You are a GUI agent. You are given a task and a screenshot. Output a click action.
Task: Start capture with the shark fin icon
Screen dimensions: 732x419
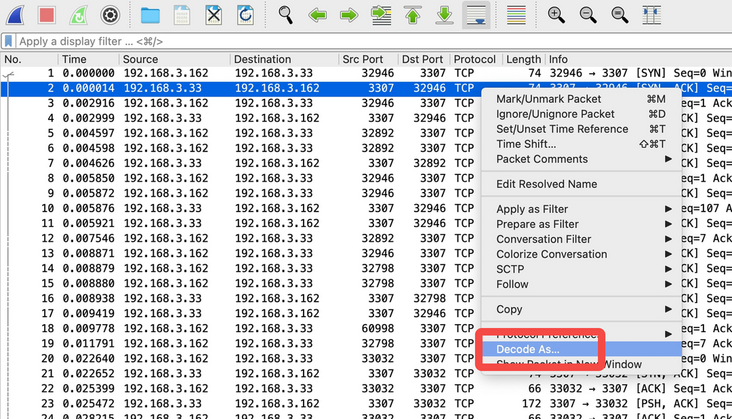[x=16, y=15]
